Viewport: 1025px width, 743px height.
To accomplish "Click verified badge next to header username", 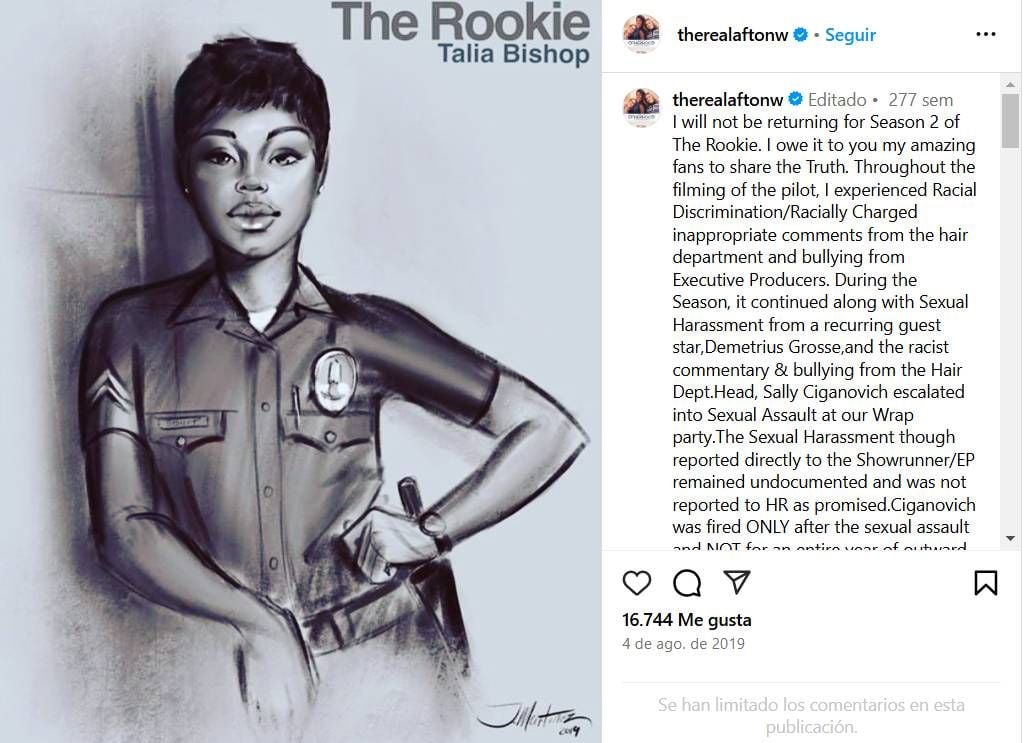I will pos(800,35).
